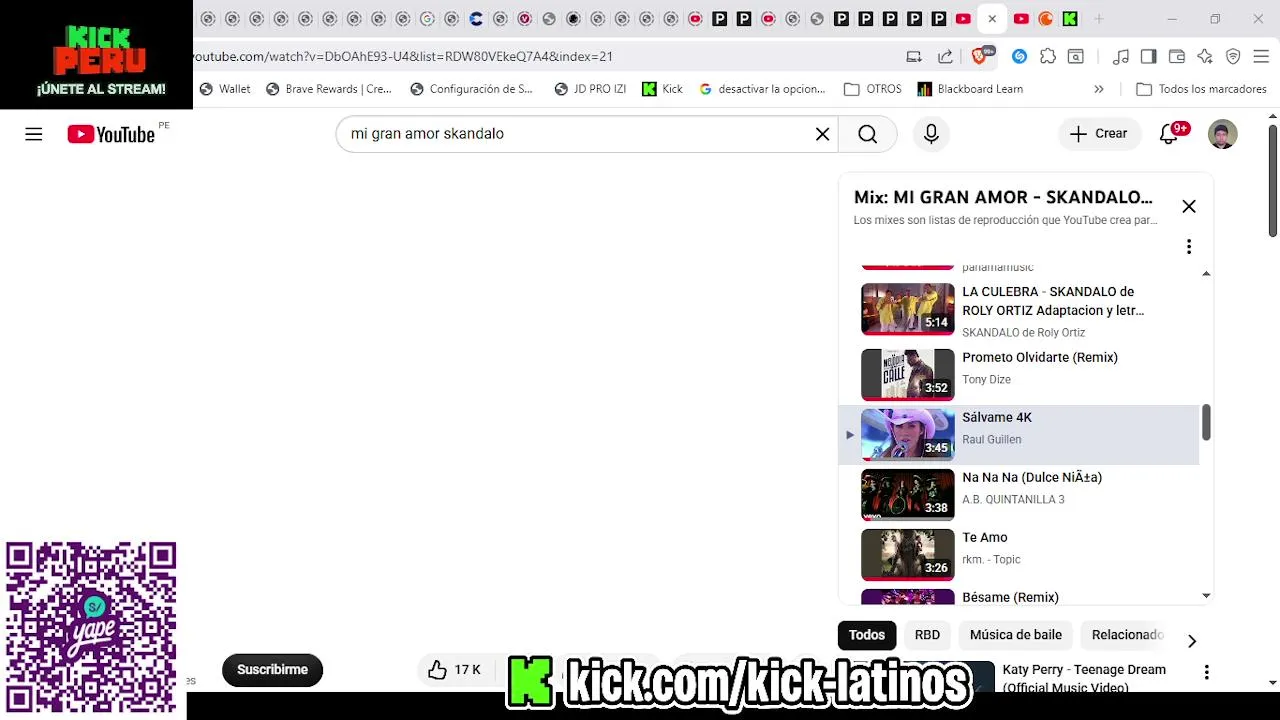Screen dimensions: 1280x720
Task: Open the account avatar menu
Action: tap(1222, 134)
